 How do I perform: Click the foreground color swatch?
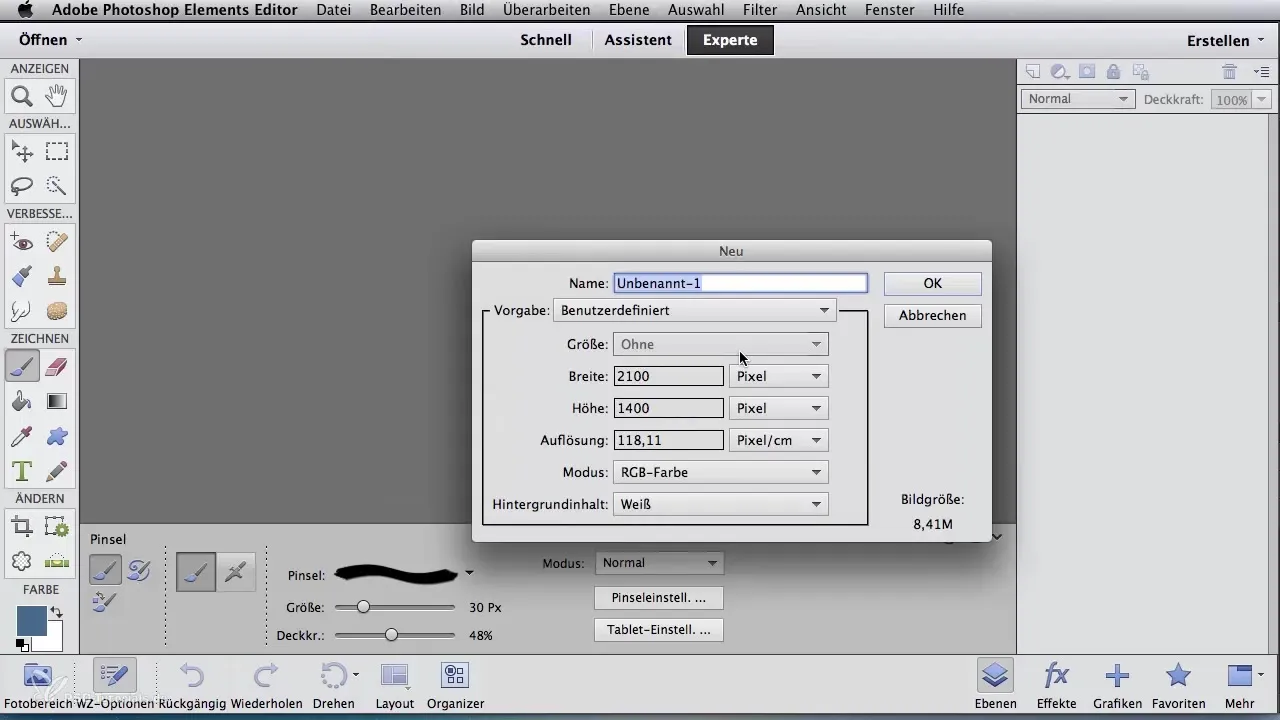(x=31, y=620)
